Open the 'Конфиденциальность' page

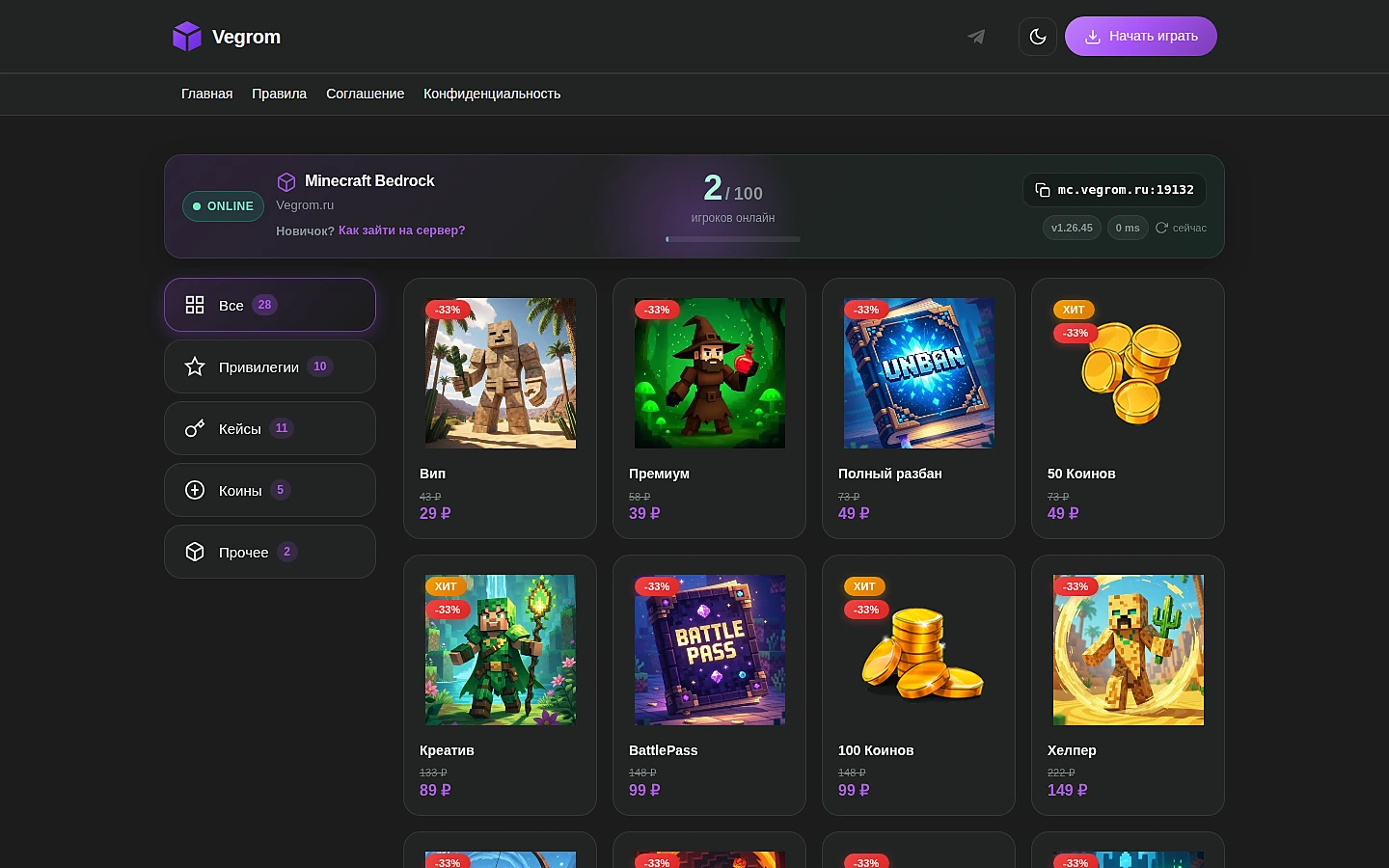[492, 94]
